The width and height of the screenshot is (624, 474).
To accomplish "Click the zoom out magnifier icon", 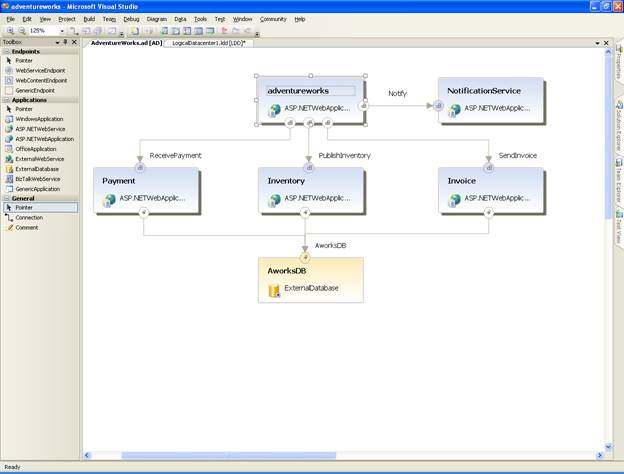I will coord(22,31).
